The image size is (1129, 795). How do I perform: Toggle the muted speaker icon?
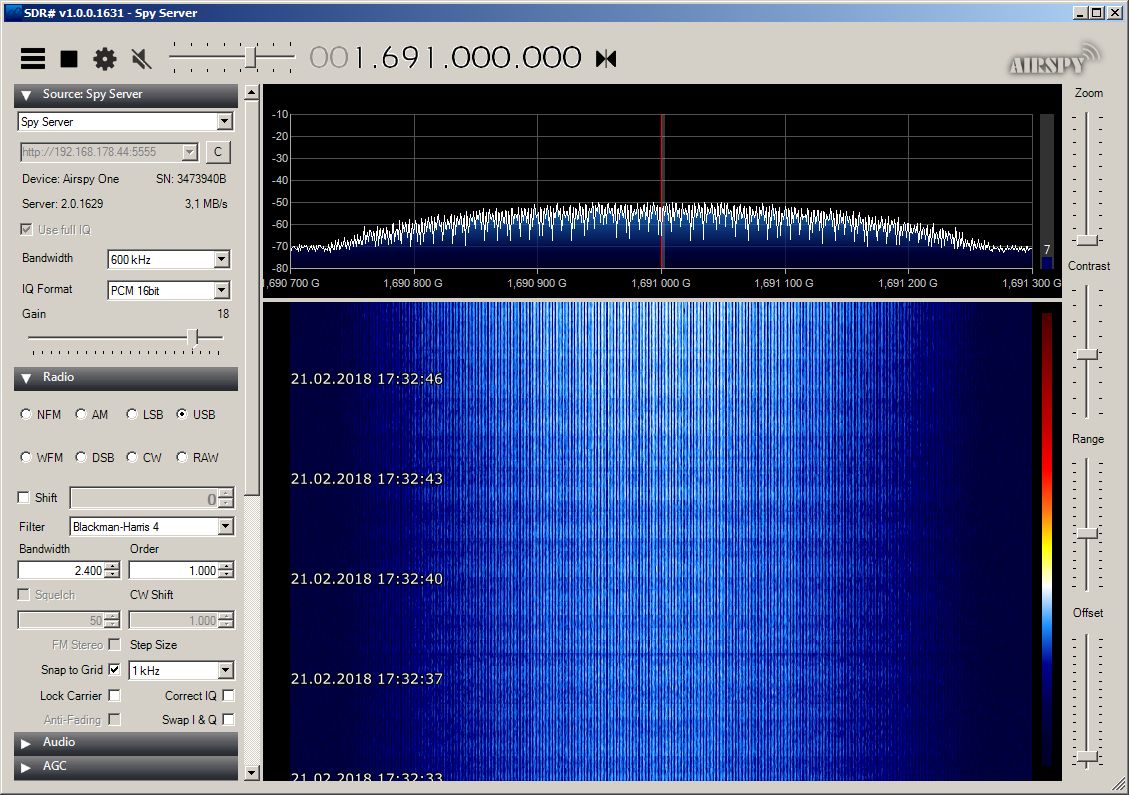point(141,58)
